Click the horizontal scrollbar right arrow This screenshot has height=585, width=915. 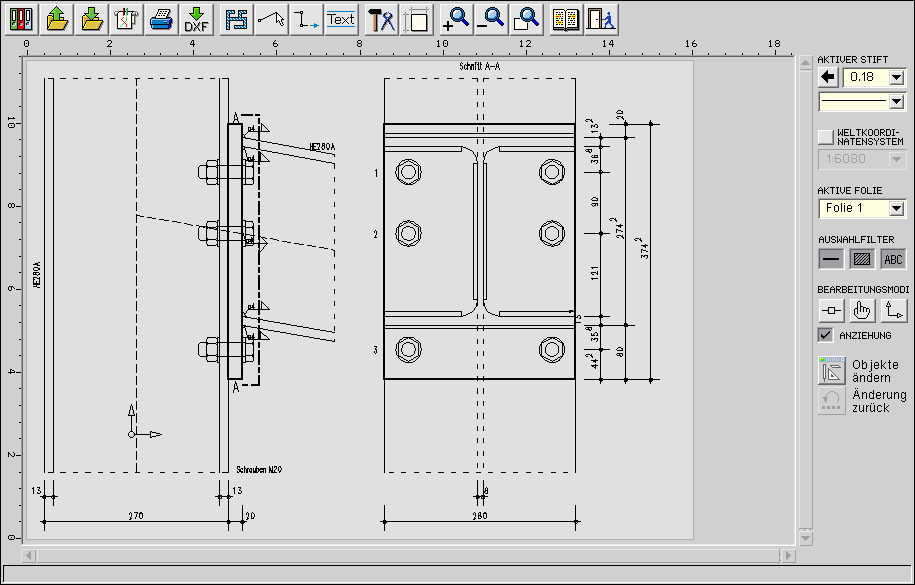point(788,554)
